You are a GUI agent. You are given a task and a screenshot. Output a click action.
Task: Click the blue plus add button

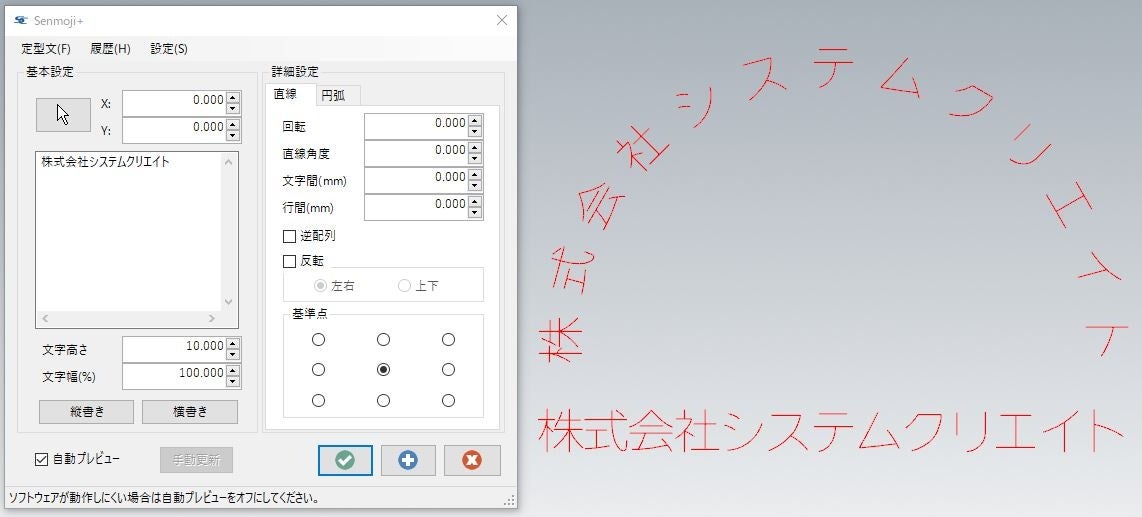click(x=408, y=460)
